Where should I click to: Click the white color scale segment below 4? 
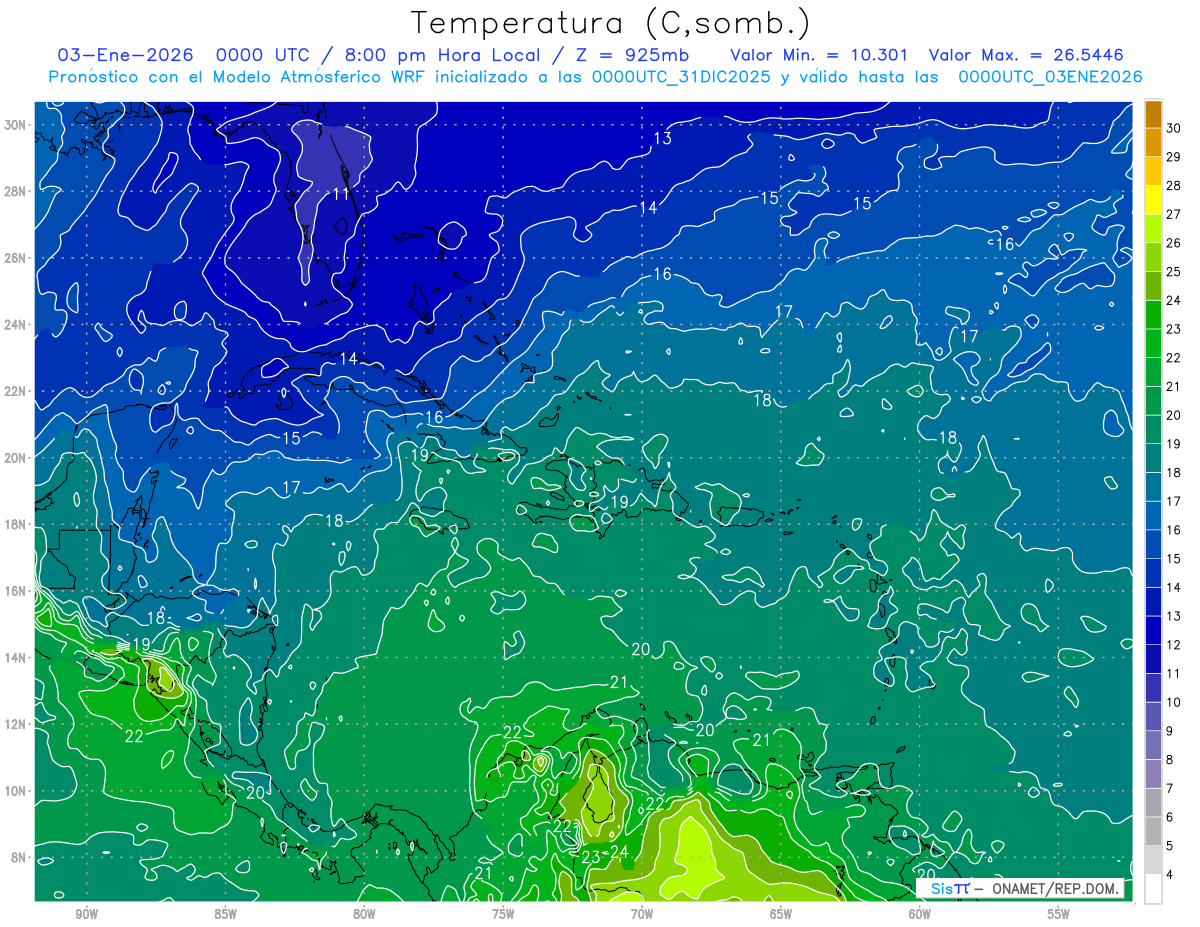tap(1153, 889)
